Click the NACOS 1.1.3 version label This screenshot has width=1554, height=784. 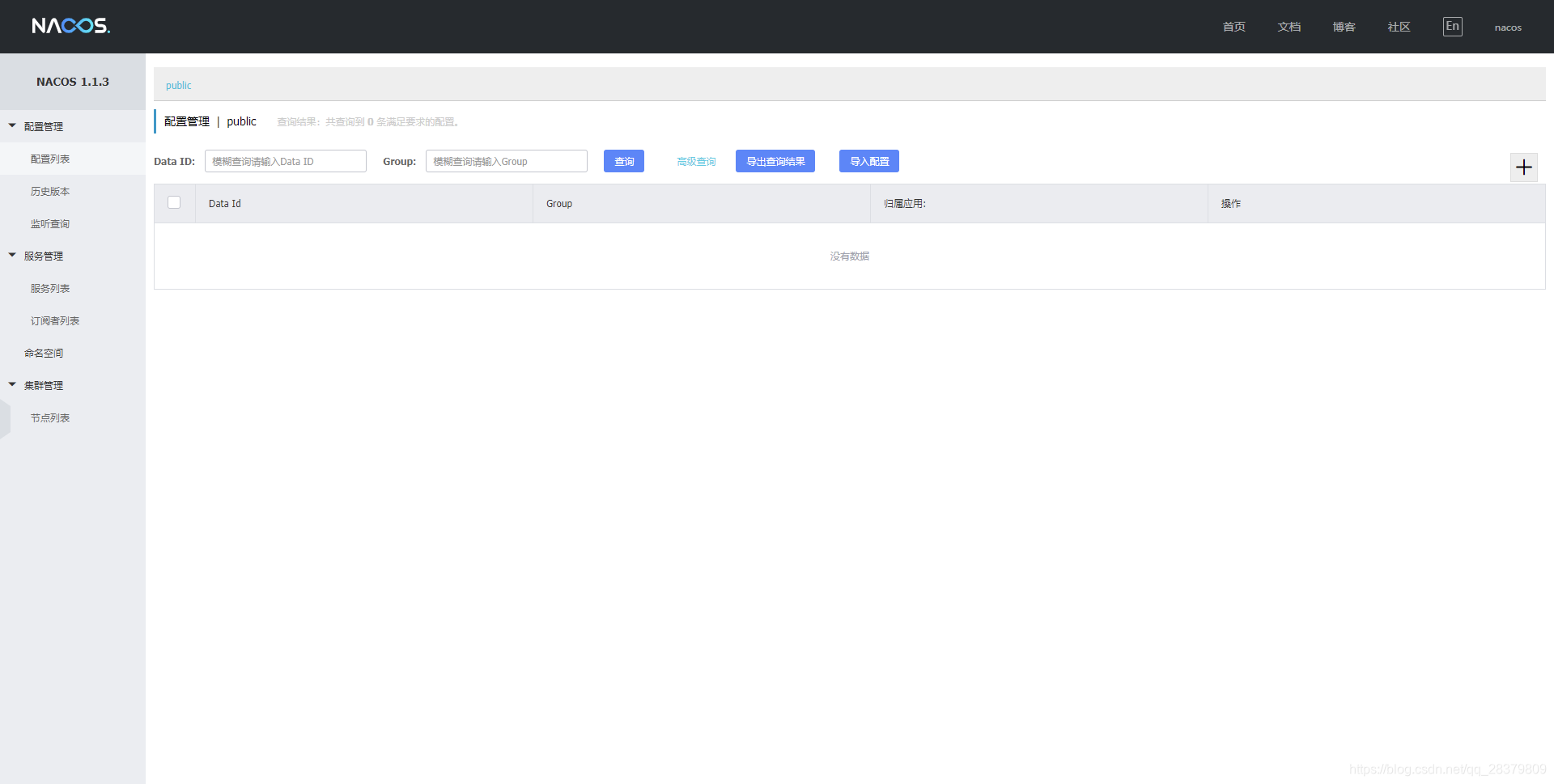pyautogui.click(x=73, y=82)
